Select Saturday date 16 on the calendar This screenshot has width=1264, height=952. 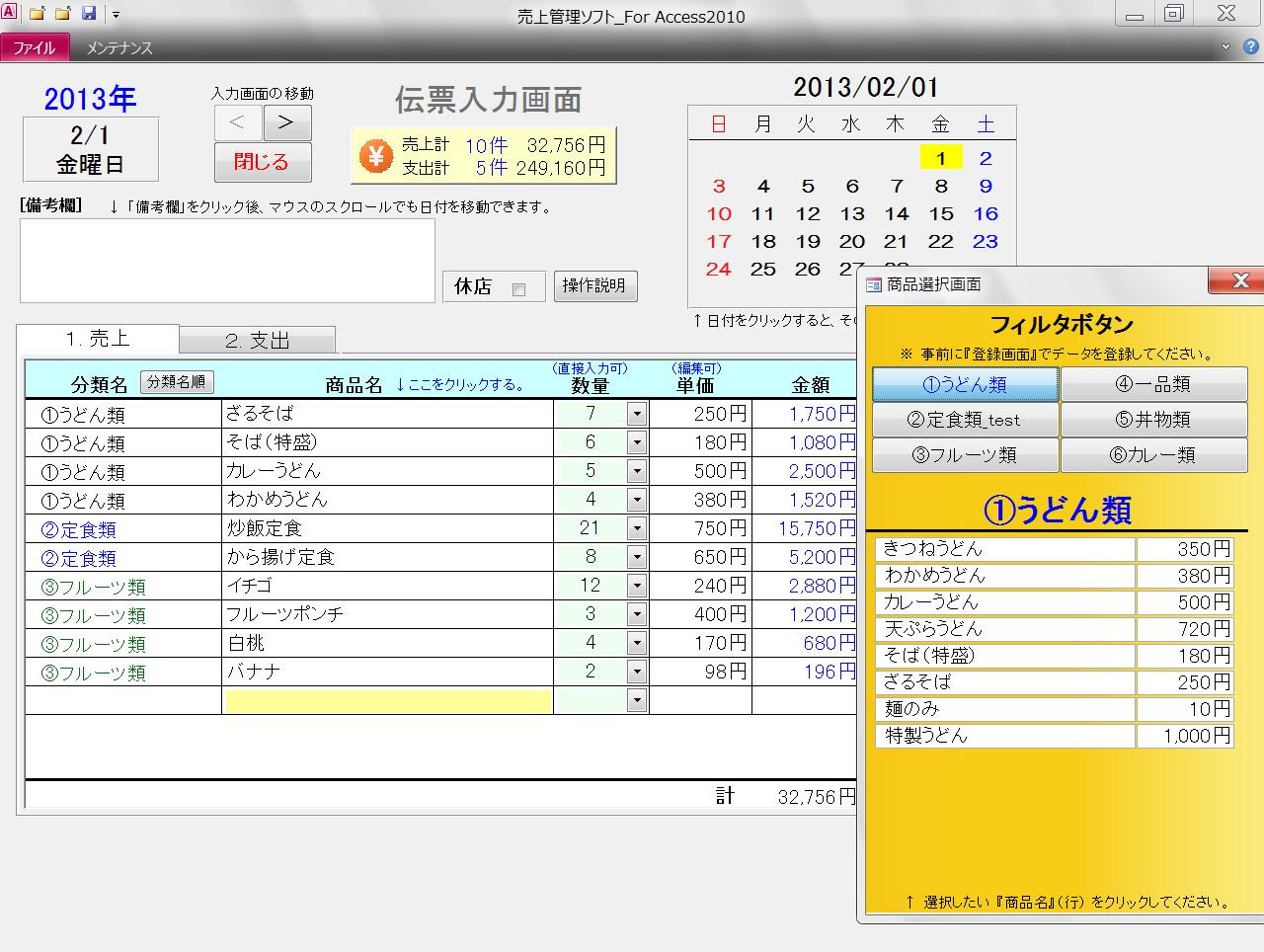[x=986, y=213]
